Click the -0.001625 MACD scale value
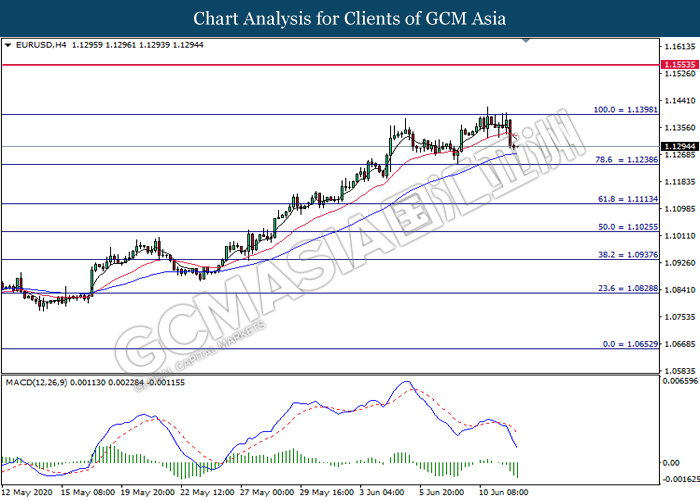Viewport: 700px width, 500px height. 680,479
